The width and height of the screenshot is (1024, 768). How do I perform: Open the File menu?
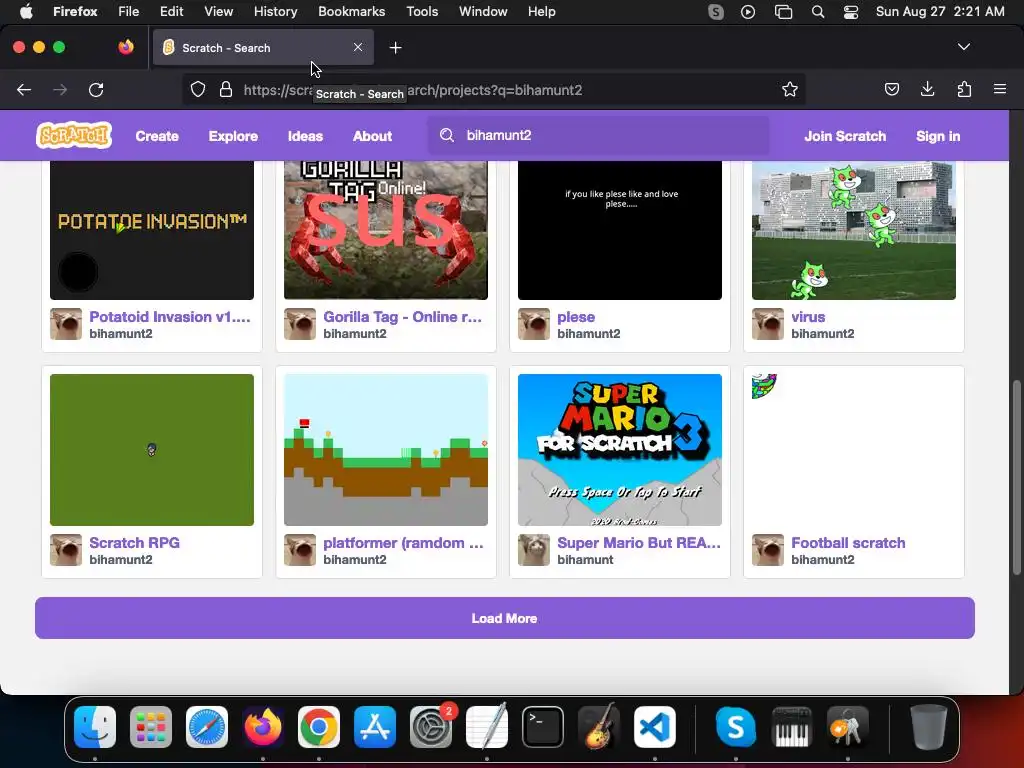(x=128, y=12)
